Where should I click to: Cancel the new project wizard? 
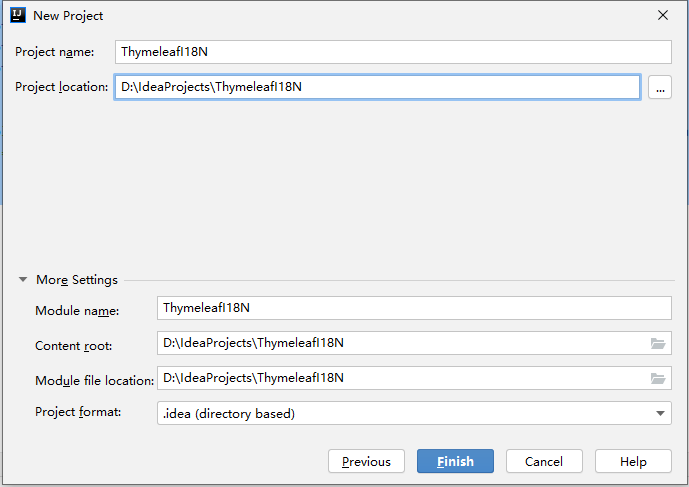tap(544, 461)
